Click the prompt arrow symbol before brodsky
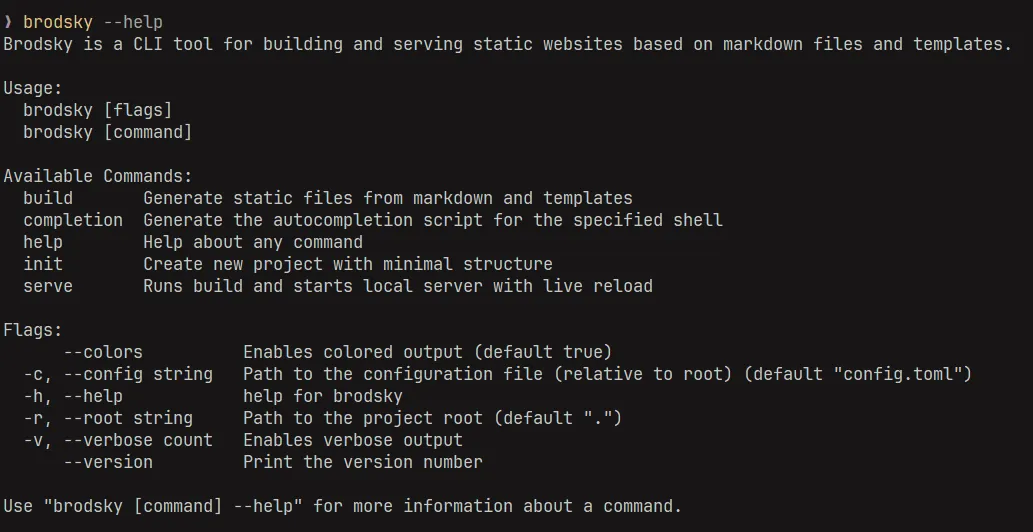 [x=8, y=22]
